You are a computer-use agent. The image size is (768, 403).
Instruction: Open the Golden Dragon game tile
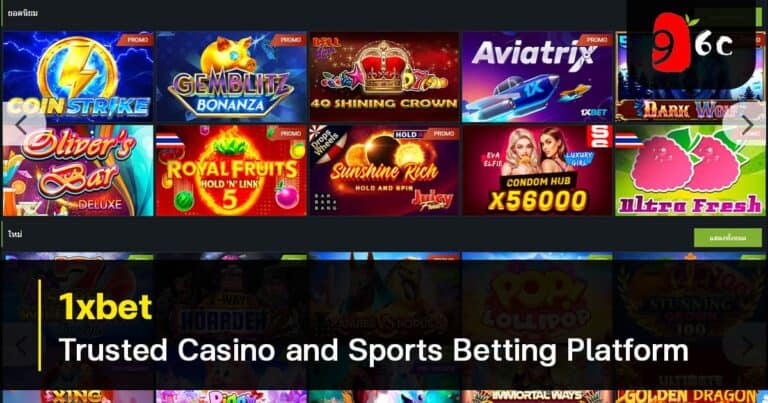coord(690,396)
